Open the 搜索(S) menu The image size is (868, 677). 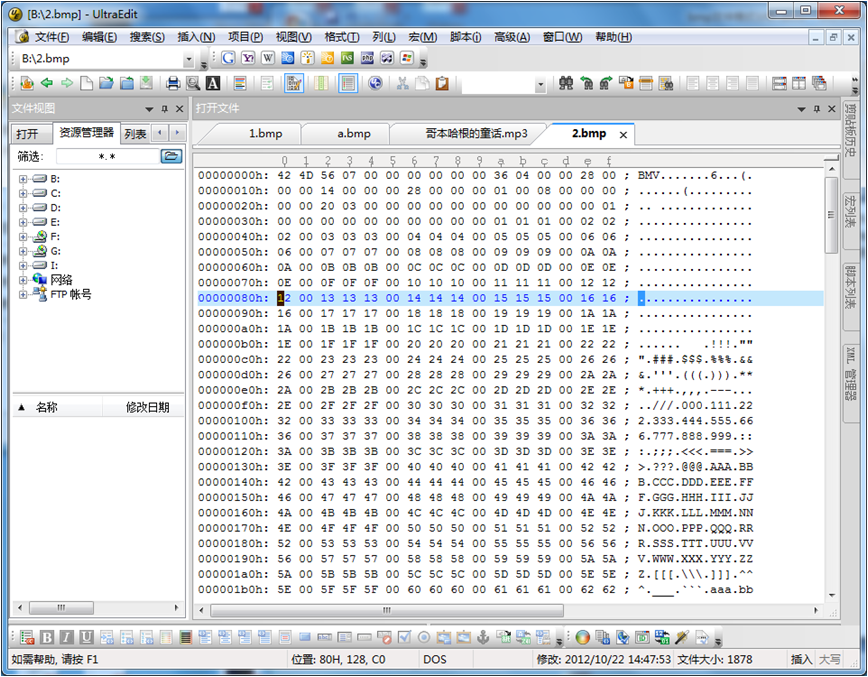[147, 37]
